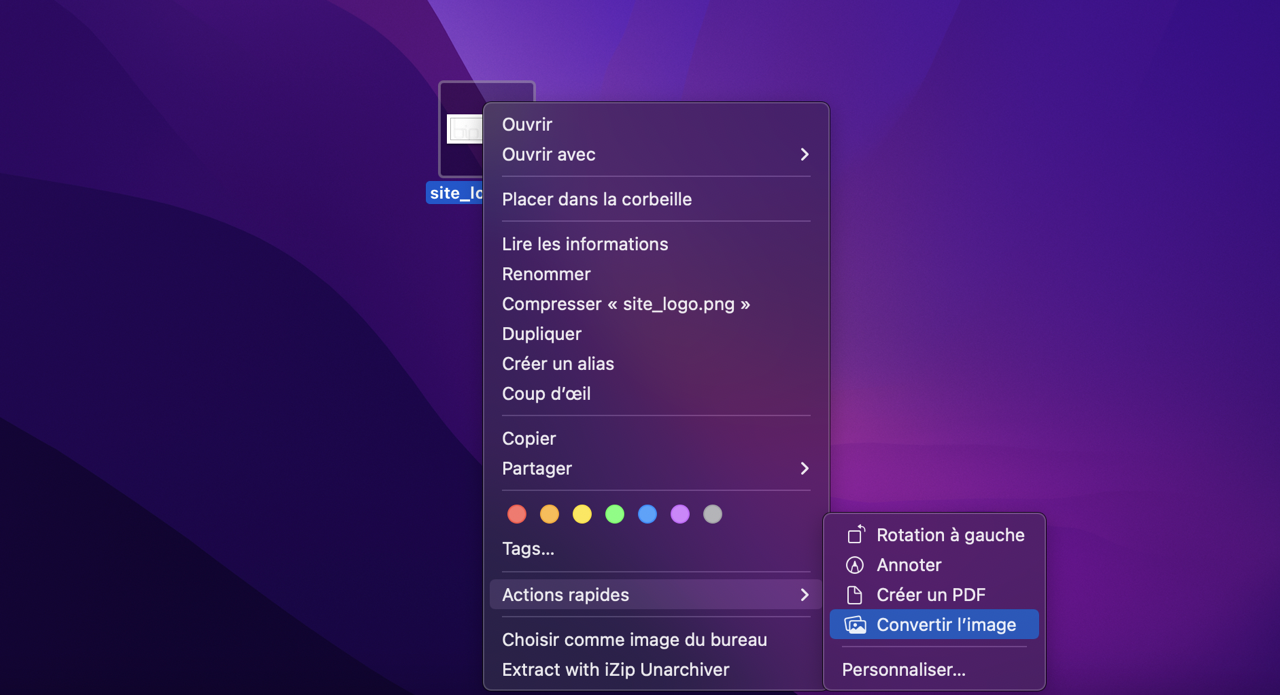Select Convertir l'image in the submenu
Image resolution: width=1280 pixels, height=695 pixels.
tap(934, 625)
